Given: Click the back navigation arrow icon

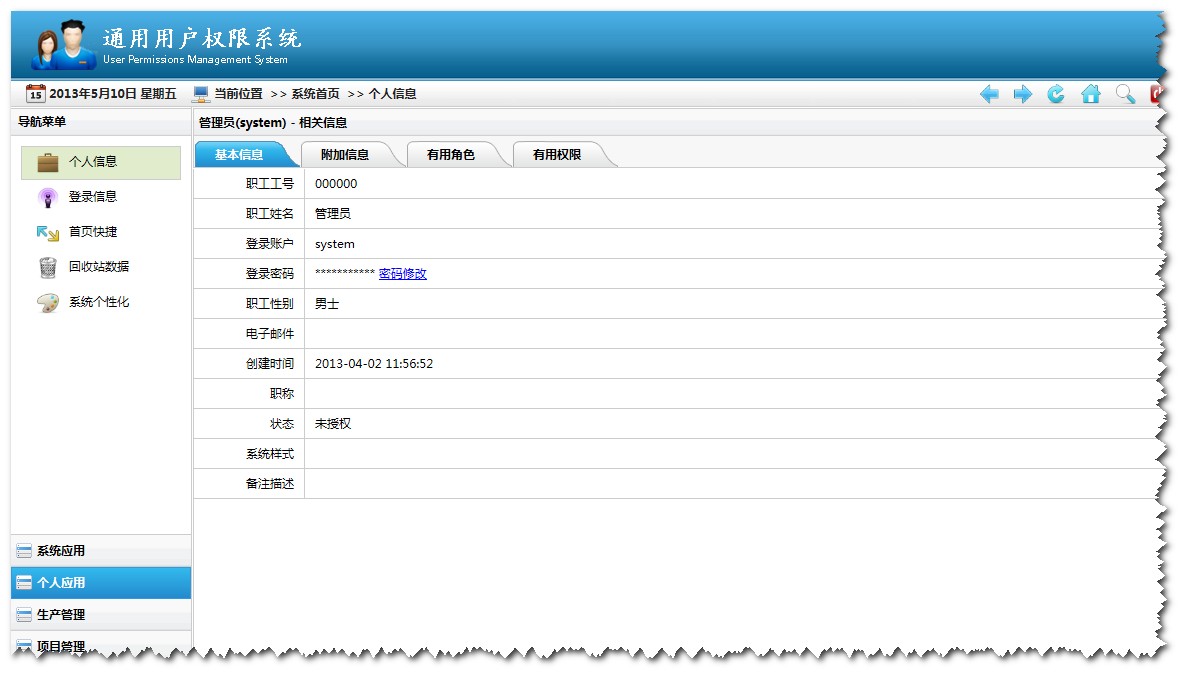Looking at the screenshot, I should (x=989, y=93).
